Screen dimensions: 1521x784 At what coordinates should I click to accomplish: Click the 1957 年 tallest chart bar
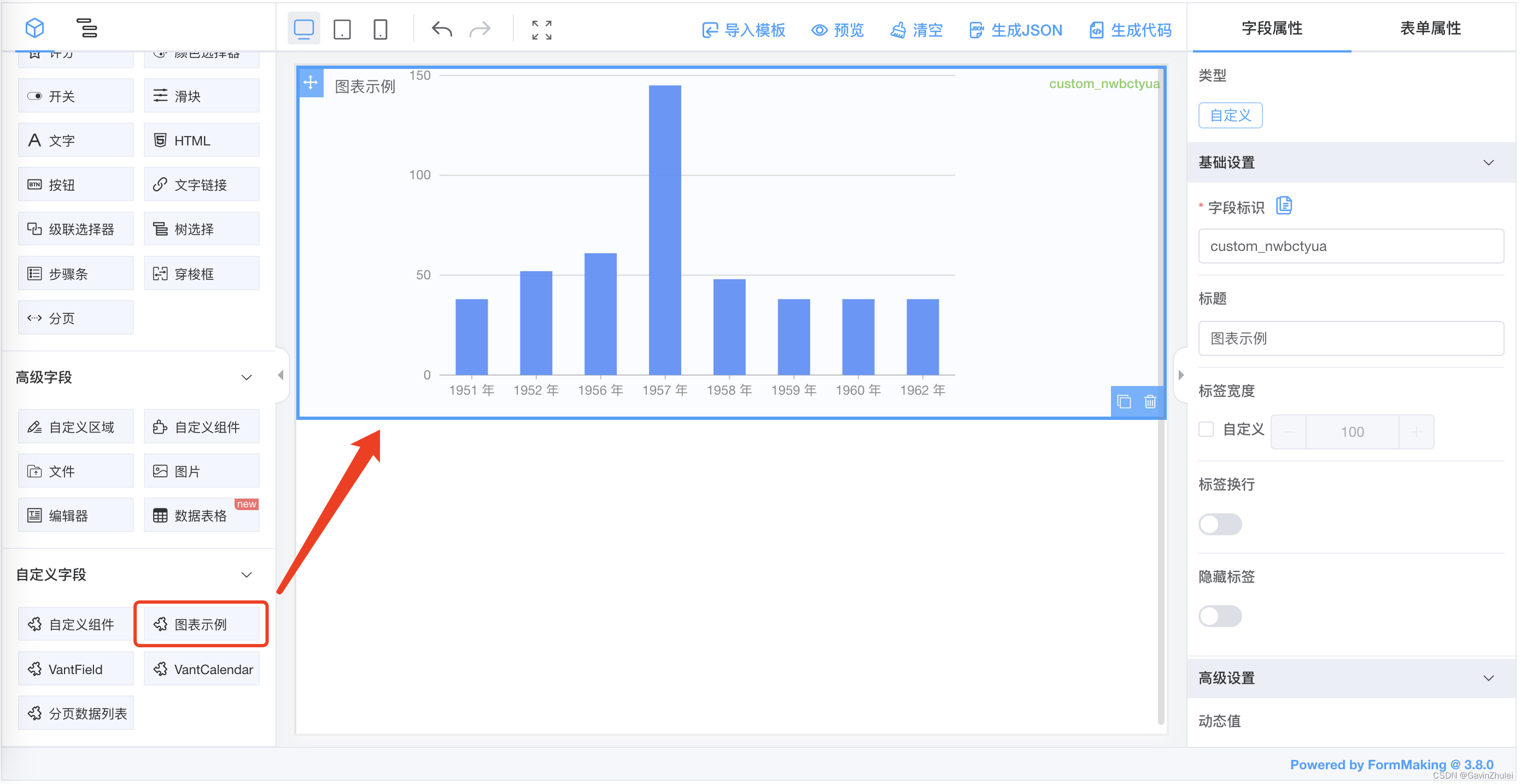click(x=665, y=230)
